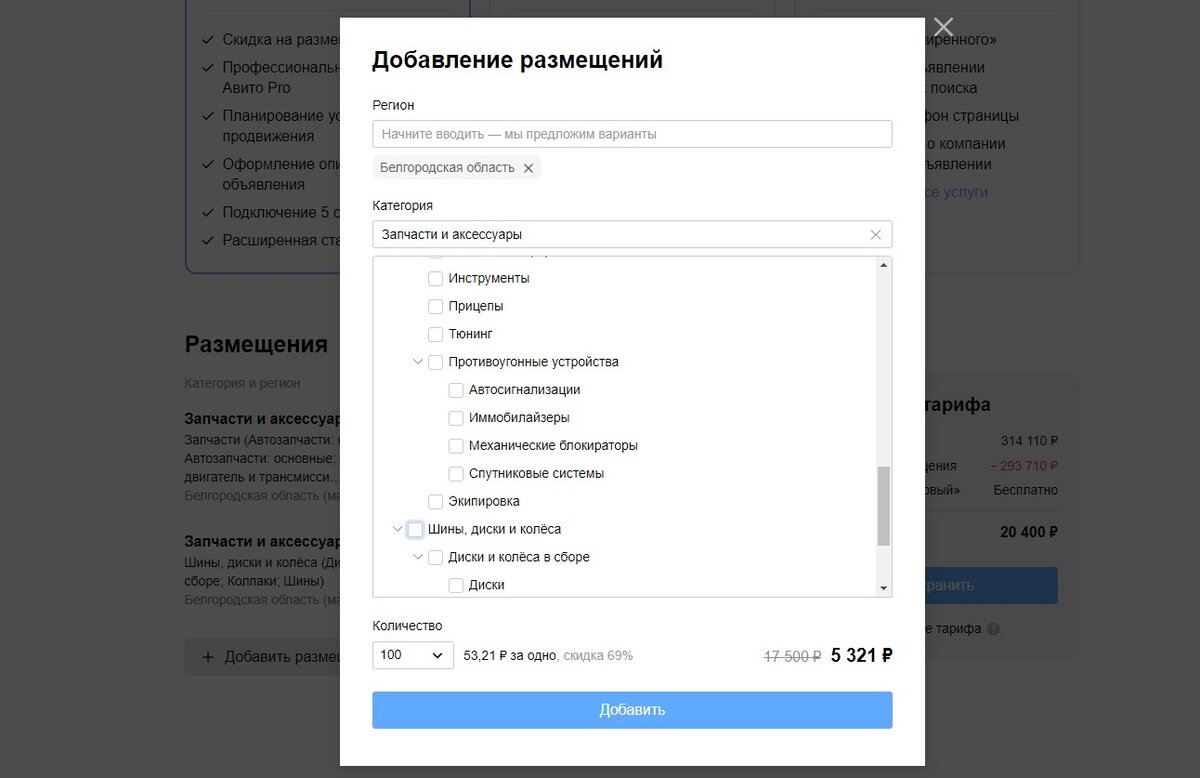Clear the Категория field with the X icon

click(875, 234)
